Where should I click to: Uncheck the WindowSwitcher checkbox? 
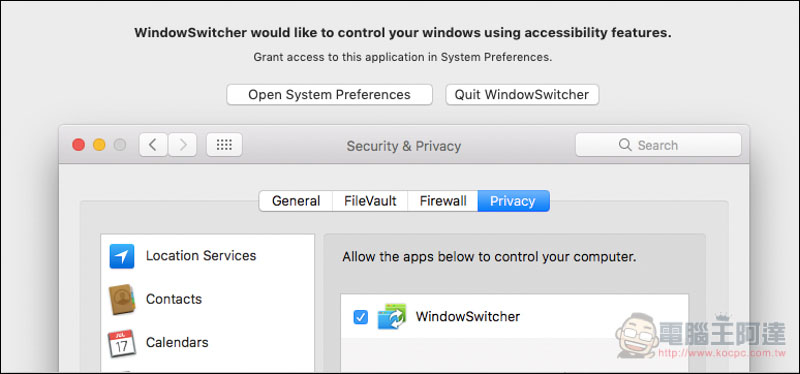click(x=361, y=317)
